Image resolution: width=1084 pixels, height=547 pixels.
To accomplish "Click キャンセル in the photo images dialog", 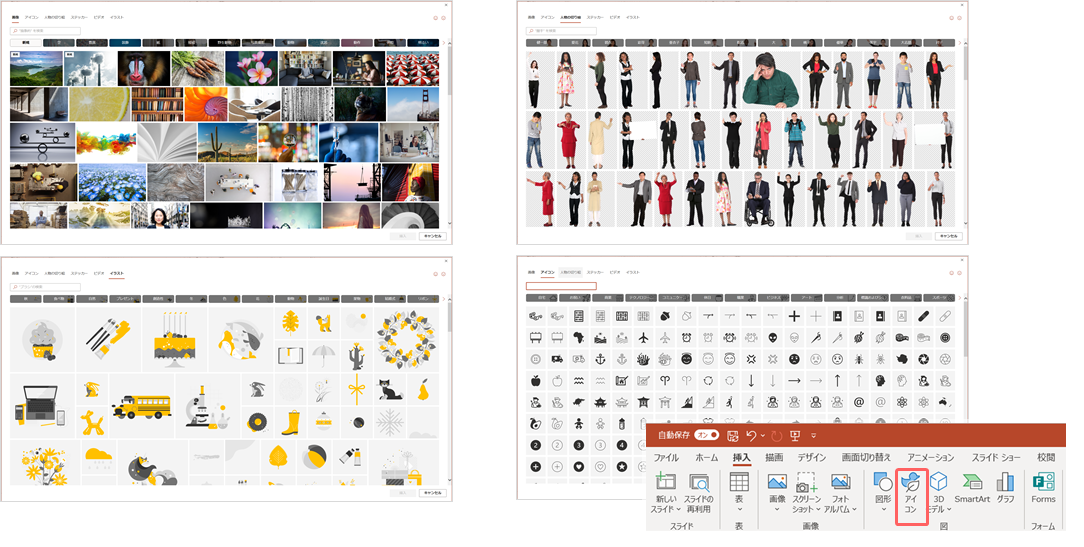I will click(432, 237).
